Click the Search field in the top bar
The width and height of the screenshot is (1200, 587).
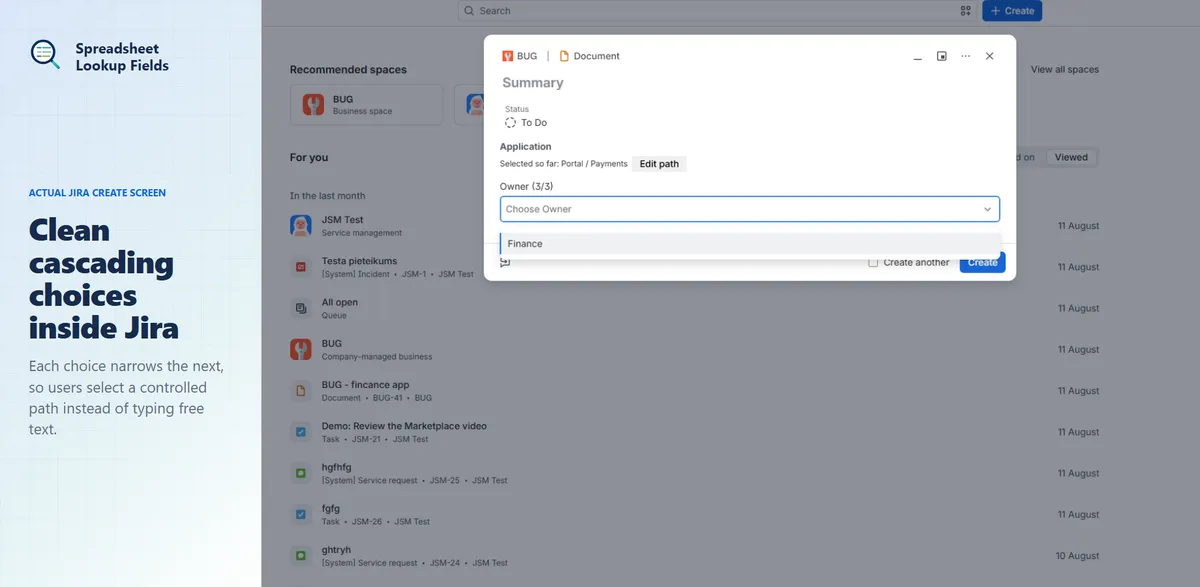[x=716, y=11]
